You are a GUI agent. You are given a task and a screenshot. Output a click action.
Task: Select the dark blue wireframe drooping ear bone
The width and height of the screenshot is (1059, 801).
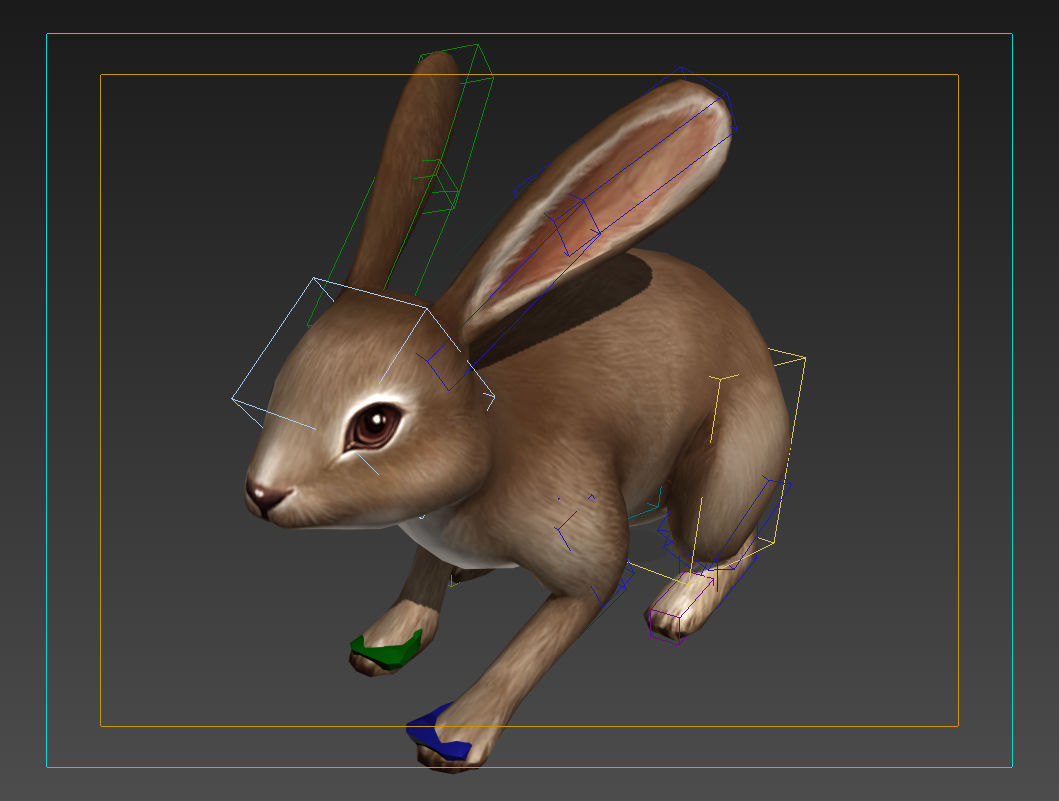[576, 229]
